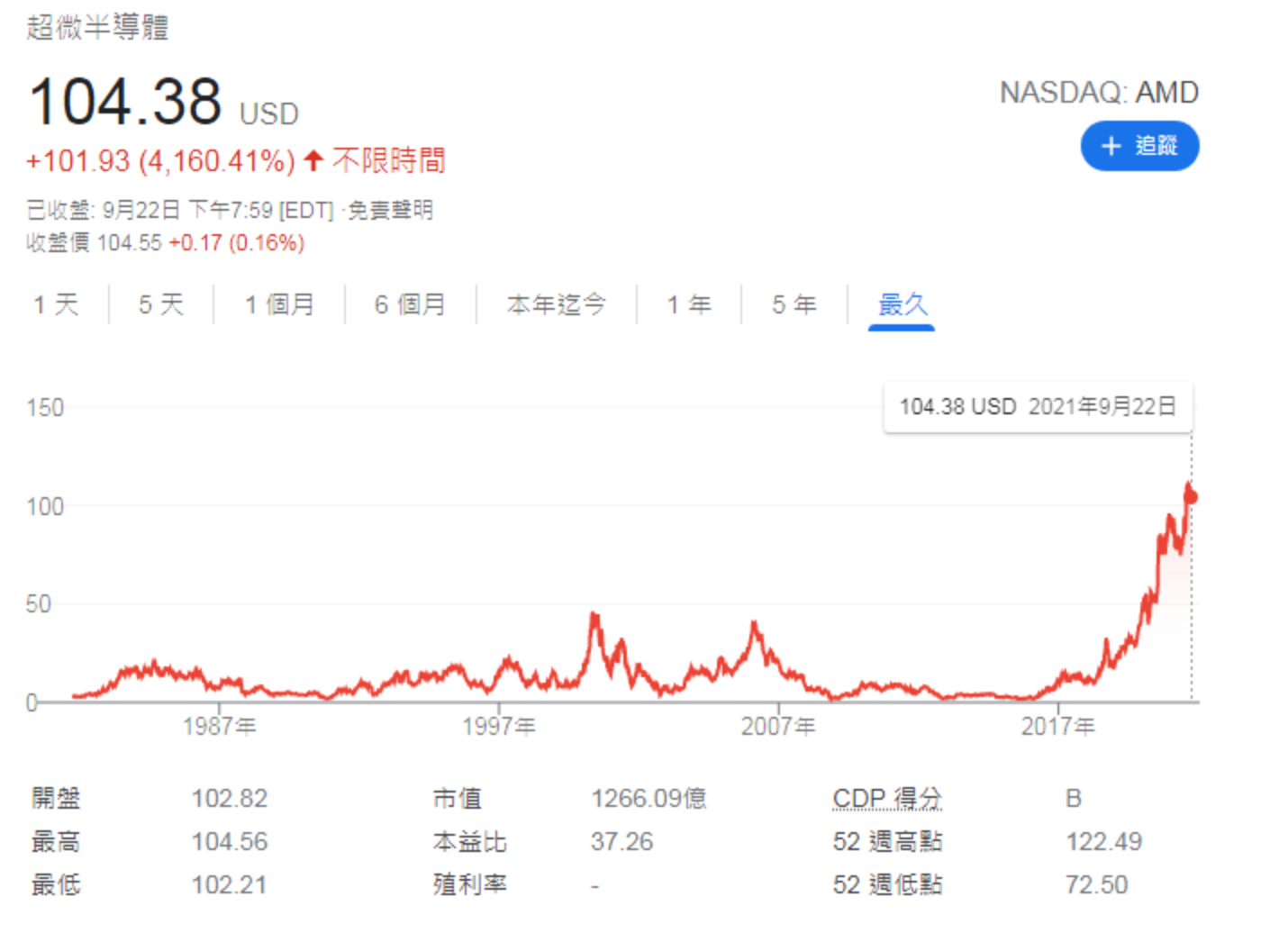Click the 1997年 x-axis label

499,726
